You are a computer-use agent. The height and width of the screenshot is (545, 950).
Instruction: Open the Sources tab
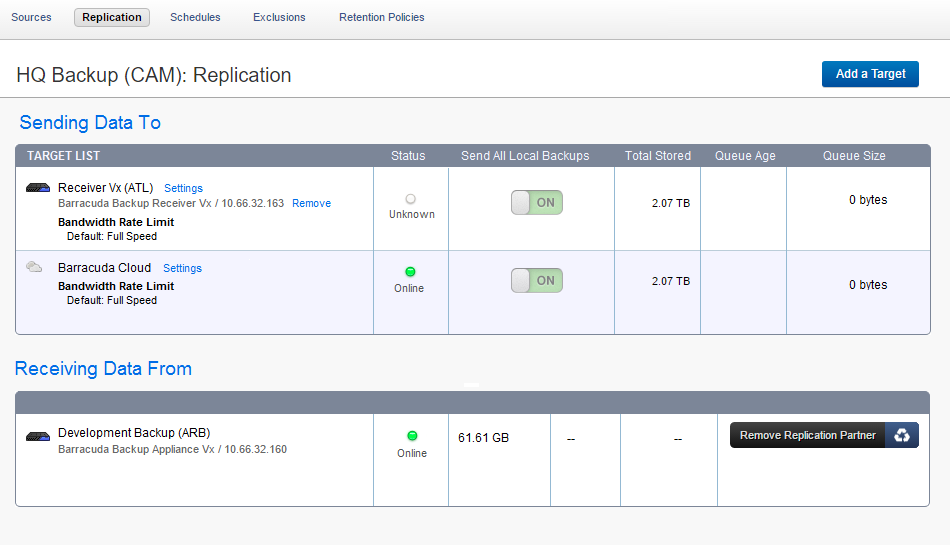point(31,17)
